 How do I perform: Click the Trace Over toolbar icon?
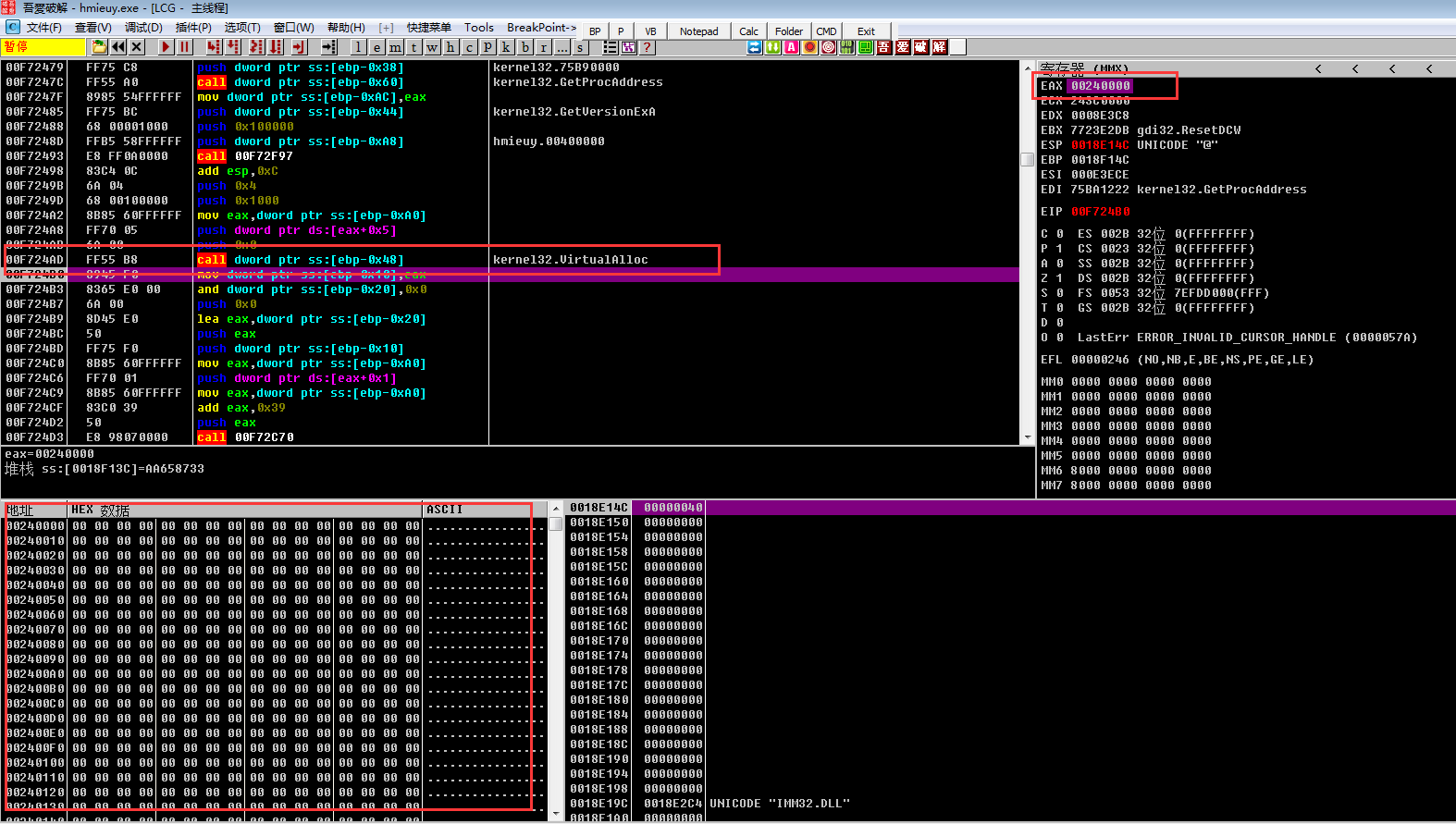[x=276, y=47]
